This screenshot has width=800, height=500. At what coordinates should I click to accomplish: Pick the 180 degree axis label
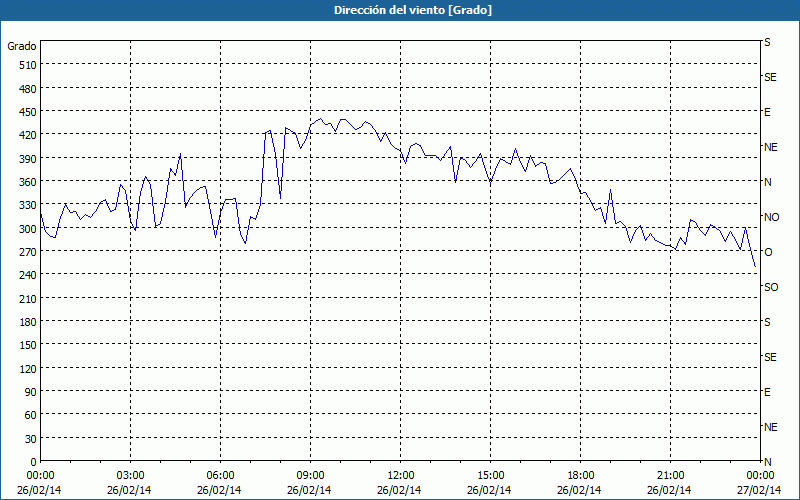(28, 322)
